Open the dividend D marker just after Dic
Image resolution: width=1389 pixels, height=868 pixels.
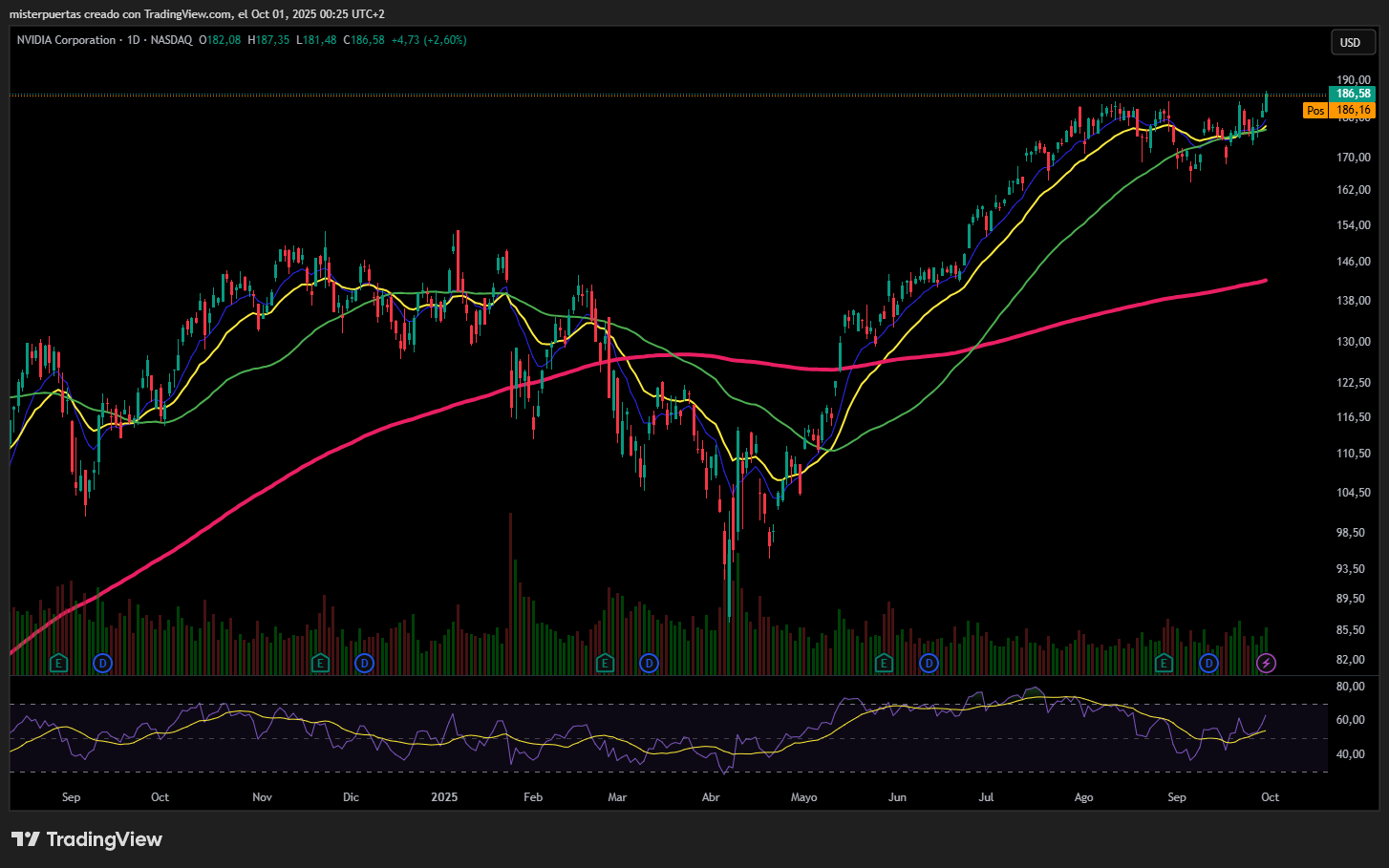click(364, 663)
